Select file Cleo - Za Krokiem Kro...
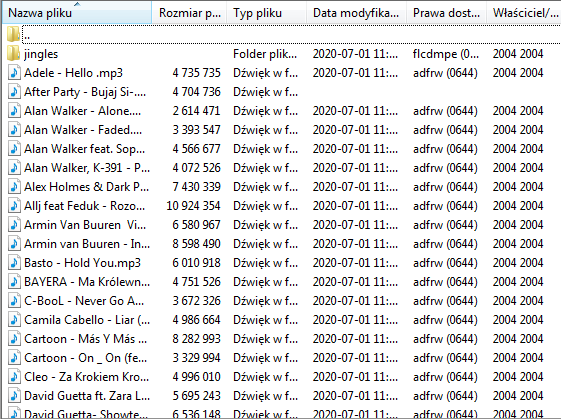The height and width of the screenshot is (419, 561). (86, 376)
